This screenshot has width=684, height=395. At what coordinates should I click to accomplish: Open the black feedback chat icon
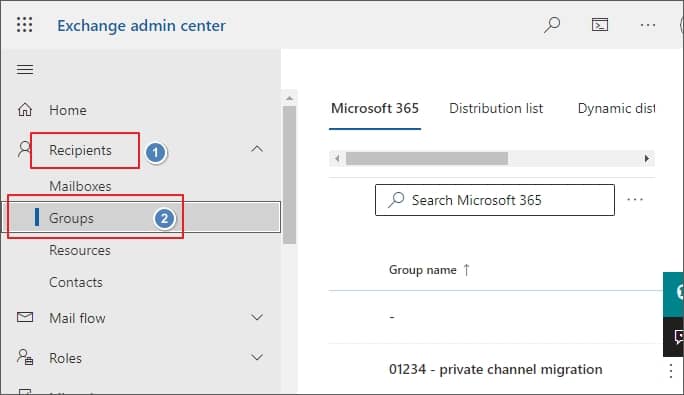click(674, 337)
